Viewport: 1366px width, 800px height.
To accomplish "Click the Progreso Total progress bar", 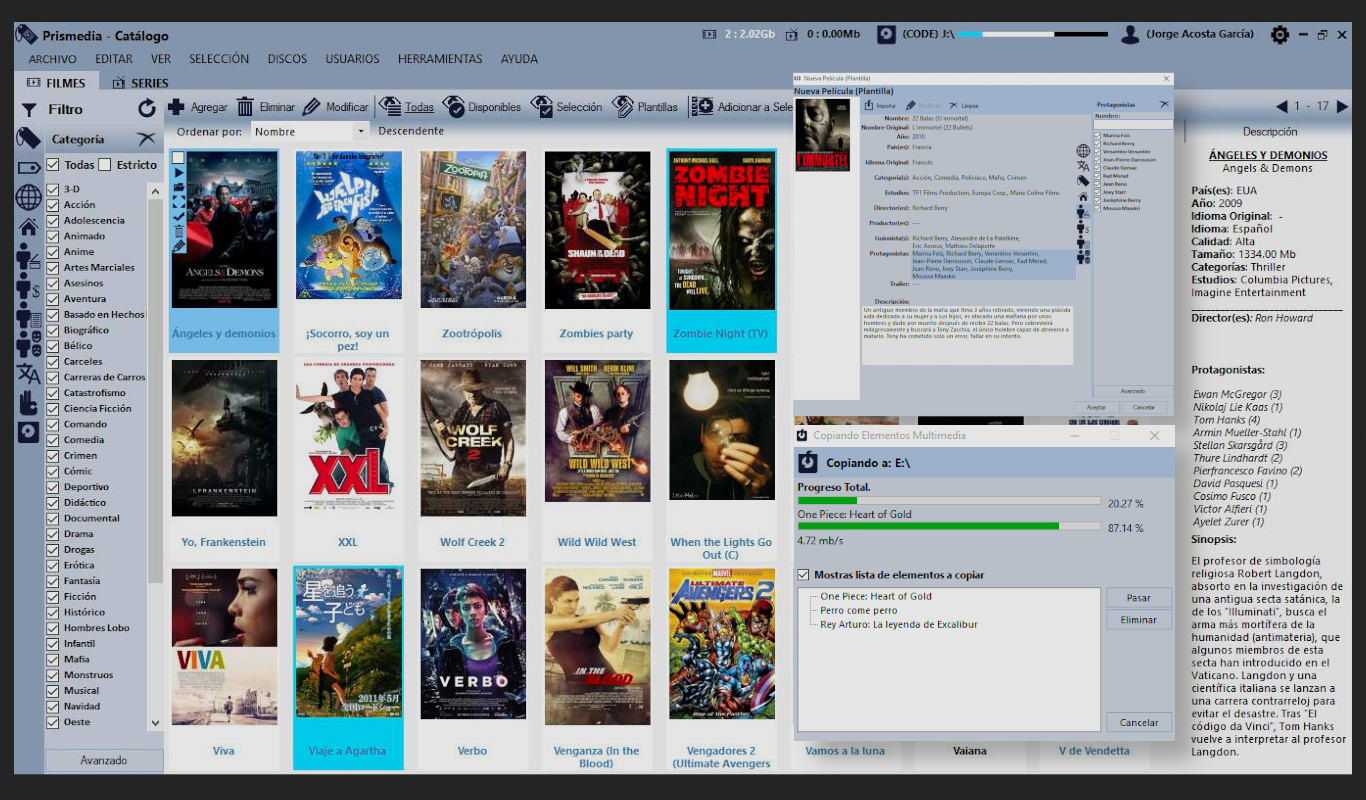I will (x=948, y=502).
